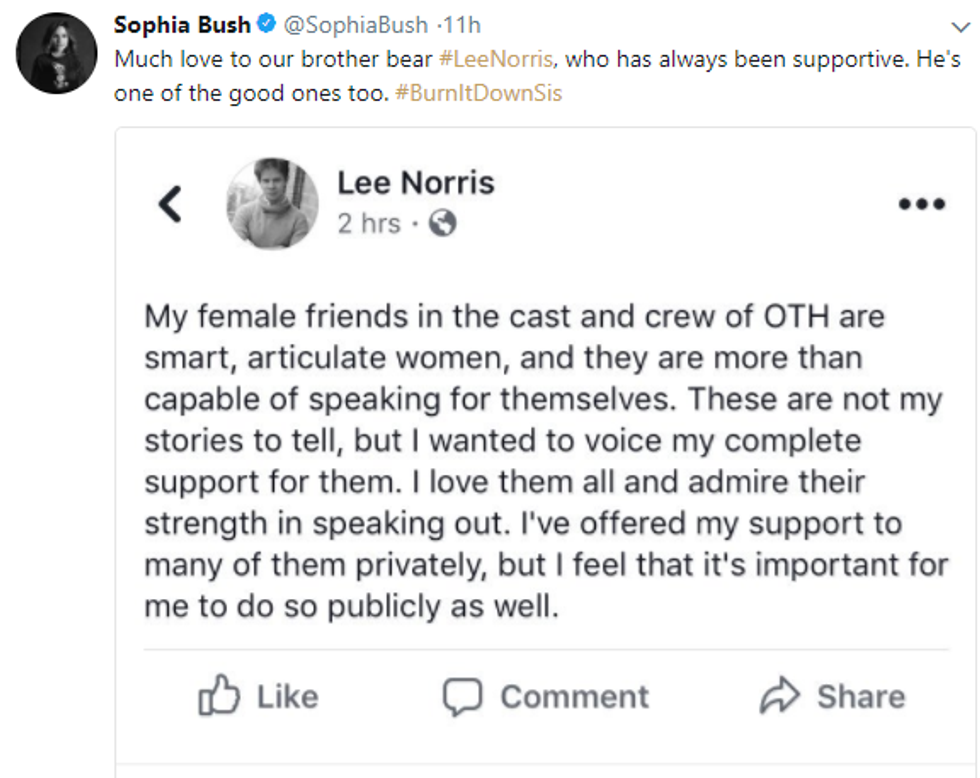The height and width of the screenshot is (778, 980).
Task: Click the thumbs-up Like icon
Action: click(218, 696)
